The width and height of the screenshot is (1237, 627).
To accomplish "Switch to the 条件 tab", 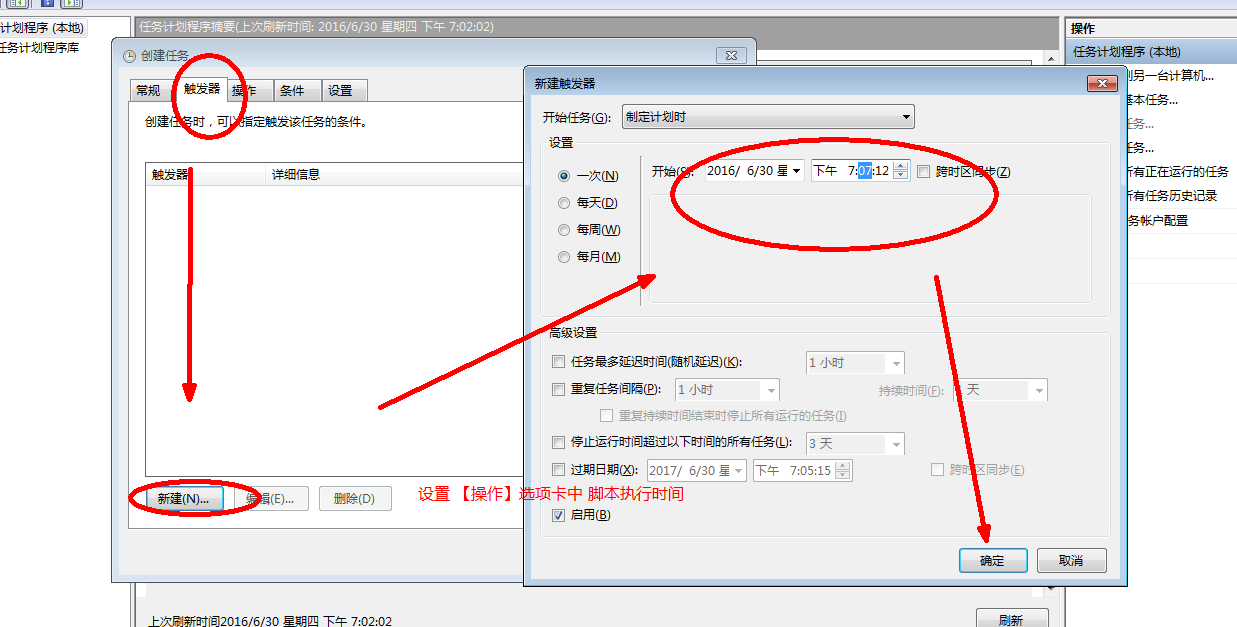I will [x=292, y=90].
